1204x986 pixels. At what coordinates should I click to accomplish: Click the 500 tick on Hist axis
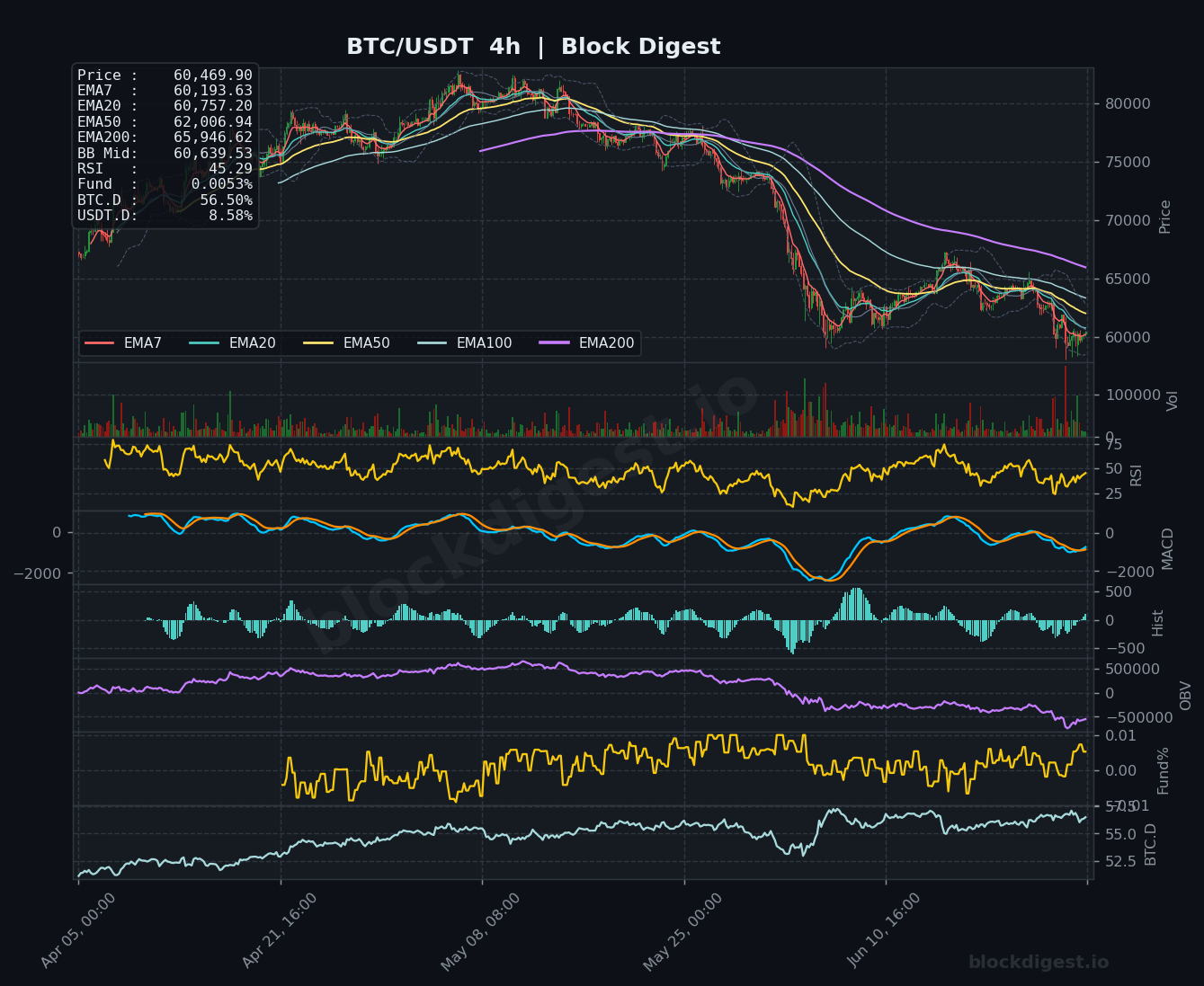1119,591
